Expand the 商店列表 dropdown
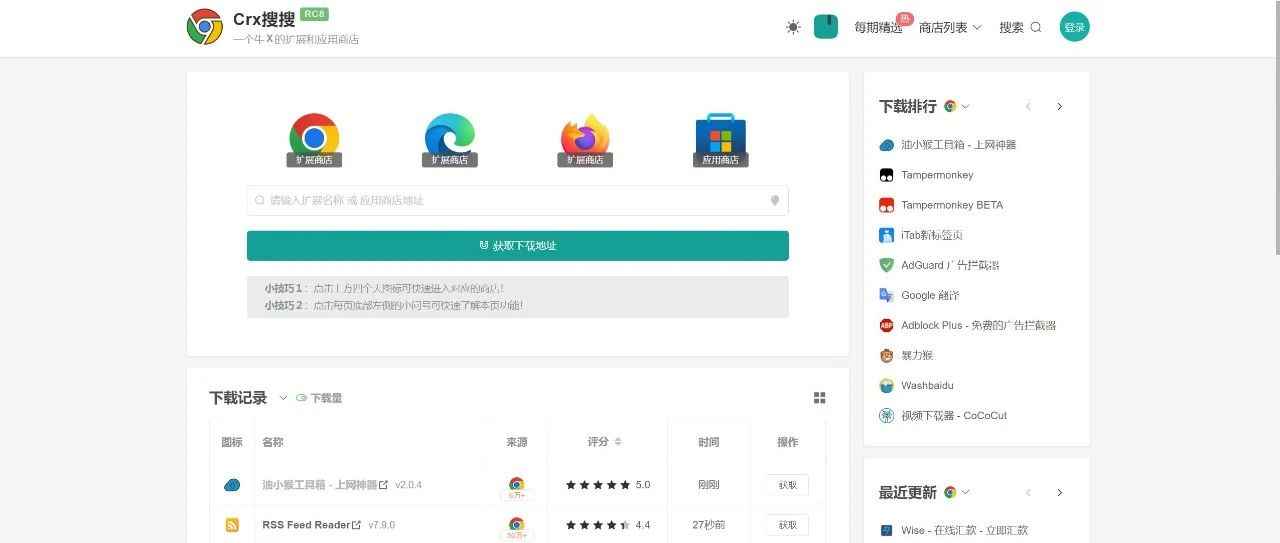The width and height of the screenshot is (1280, 543). 950,28
